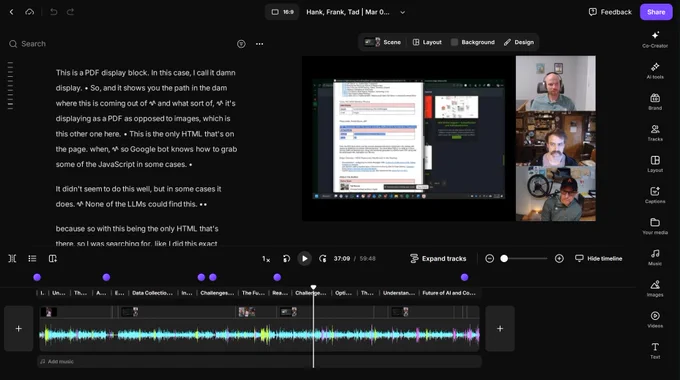Toggle Expand tracks

(438, 259)
